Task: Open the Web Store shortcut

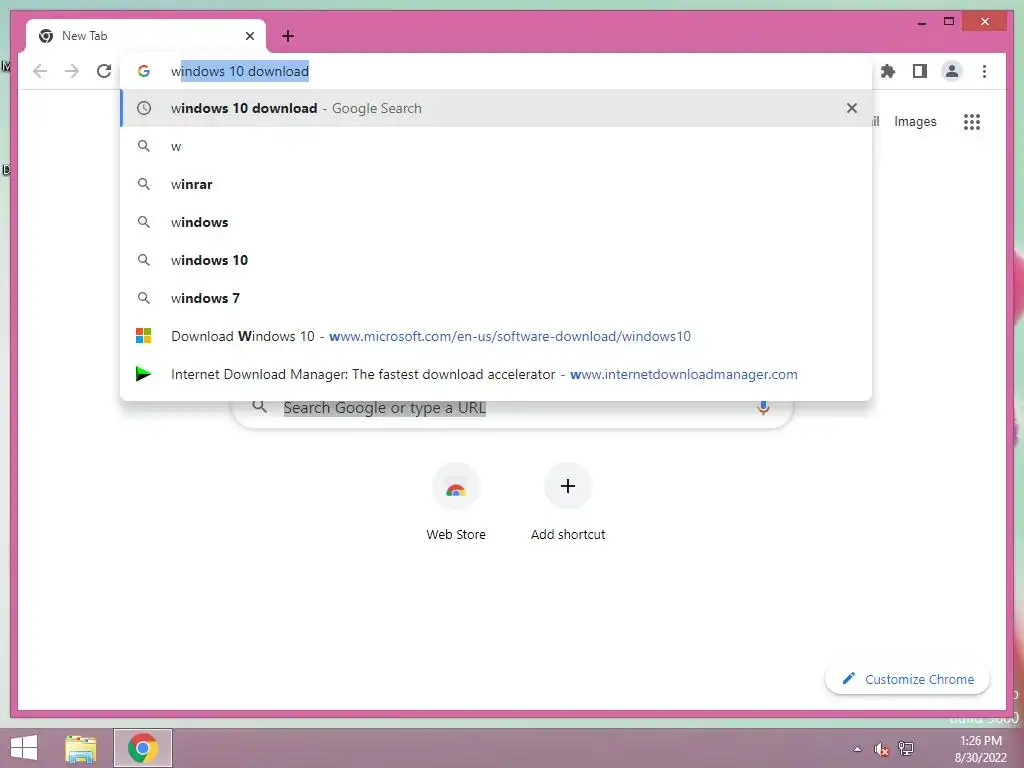Action: (x=456, y=502)
